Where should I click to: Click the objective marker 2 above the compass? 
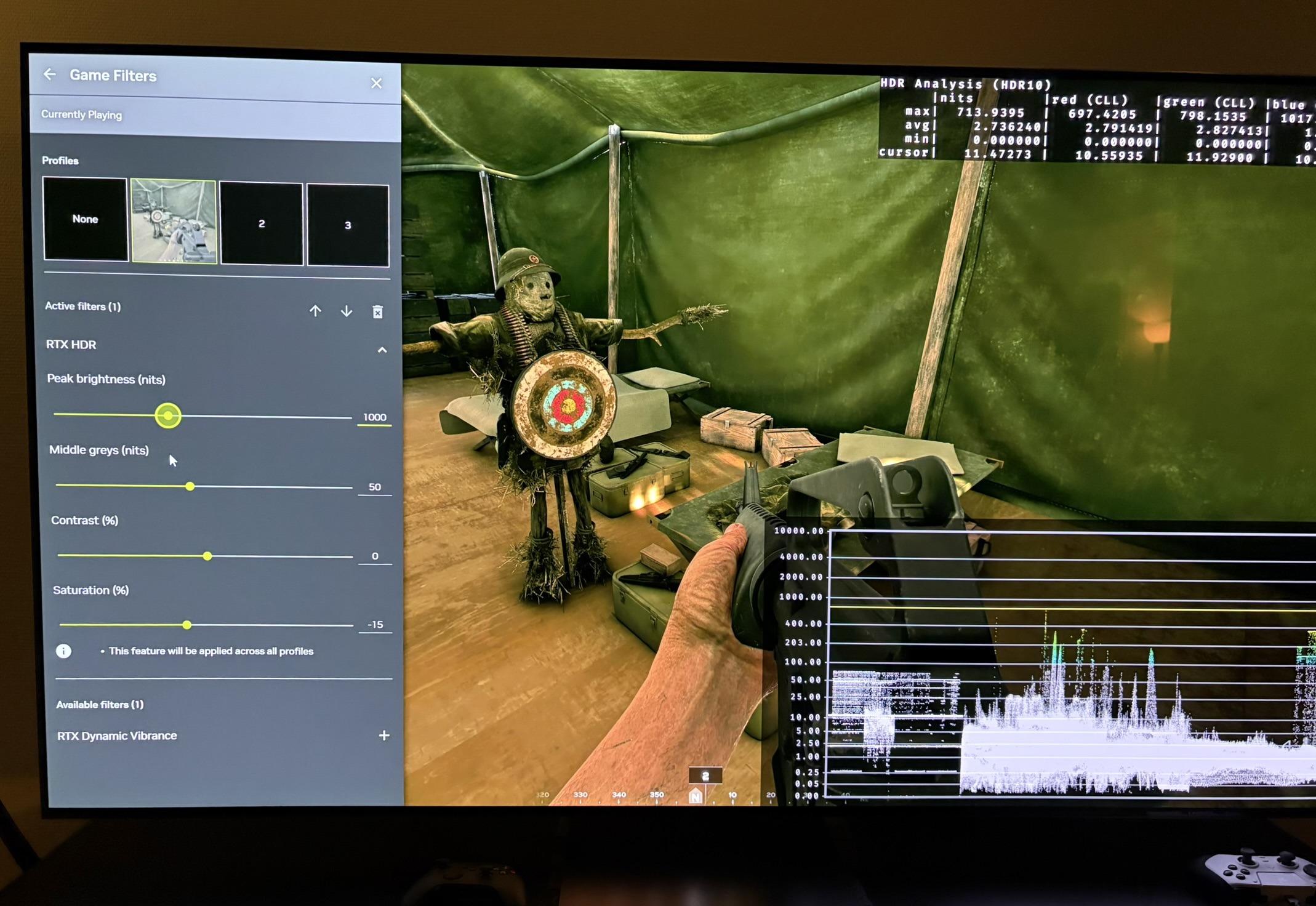(x=705, y=776)
